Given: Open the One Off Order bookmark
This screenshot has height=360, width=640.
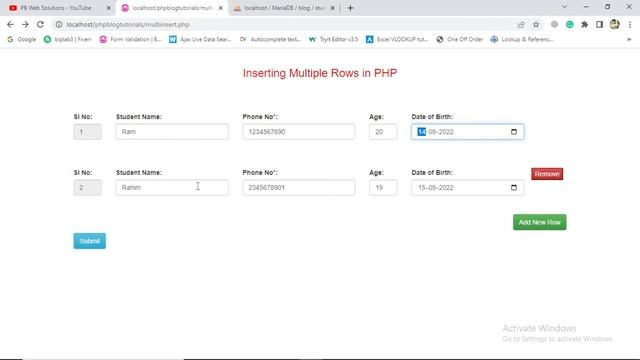Looking at the screenshot, I should pos(460,39).
